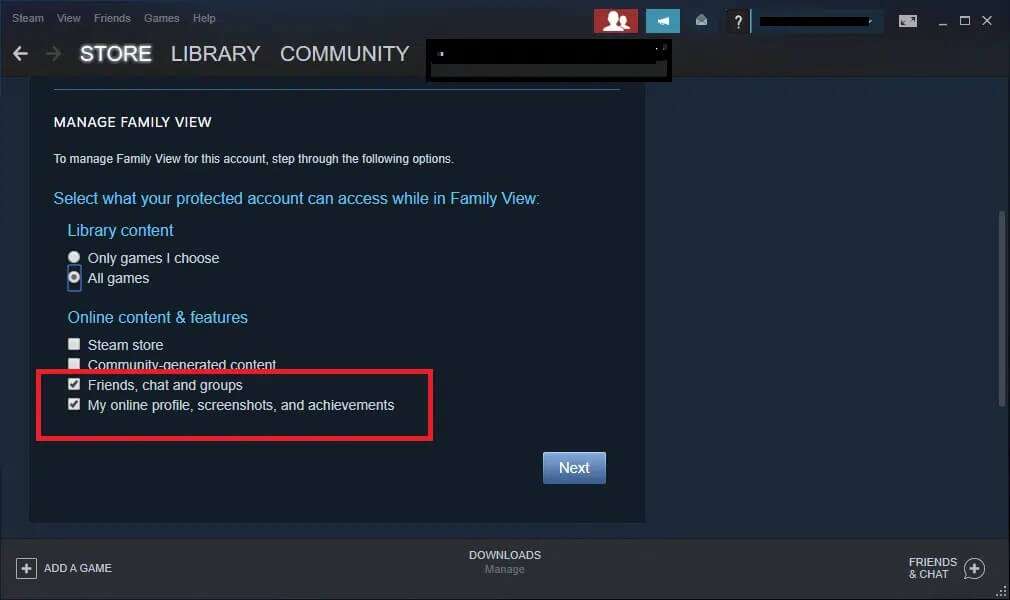Open the Help menu
Viewport: 1010px width, 600px height.
(x=204, y=18)
